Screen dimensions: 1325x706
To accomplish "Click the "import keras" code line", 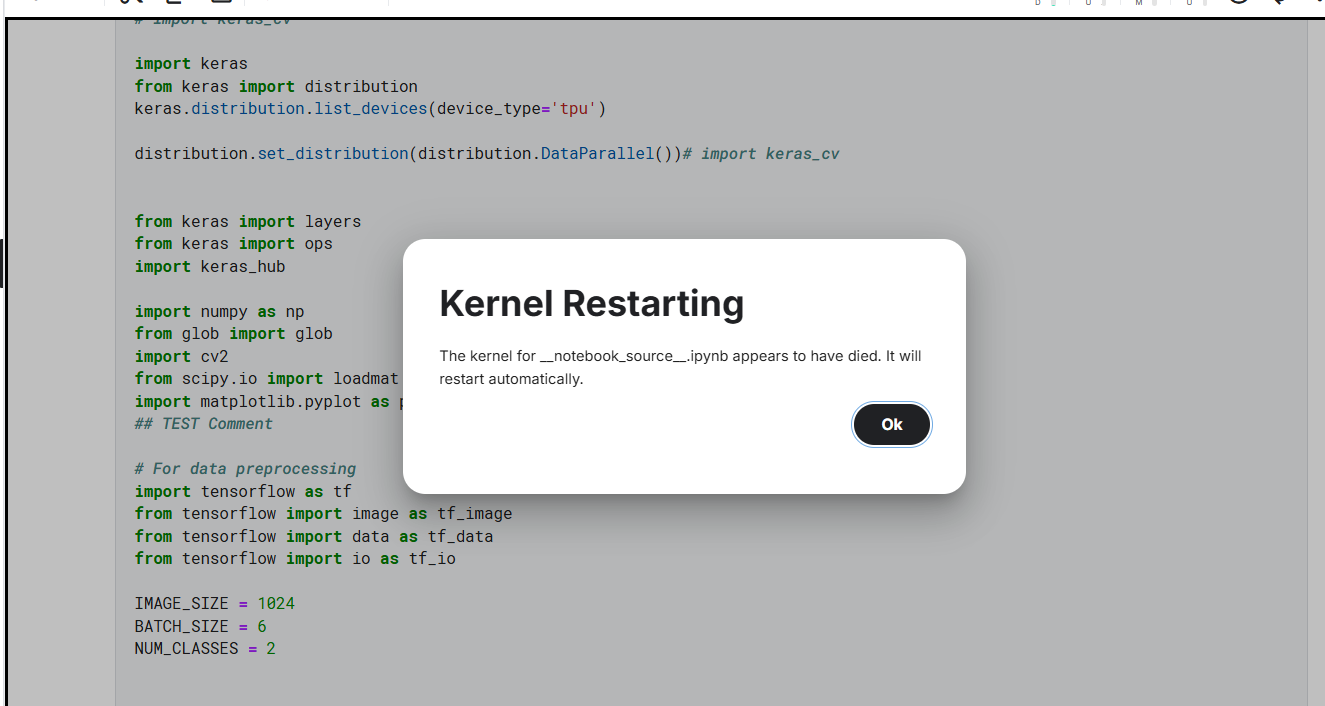I will point(191,63).
